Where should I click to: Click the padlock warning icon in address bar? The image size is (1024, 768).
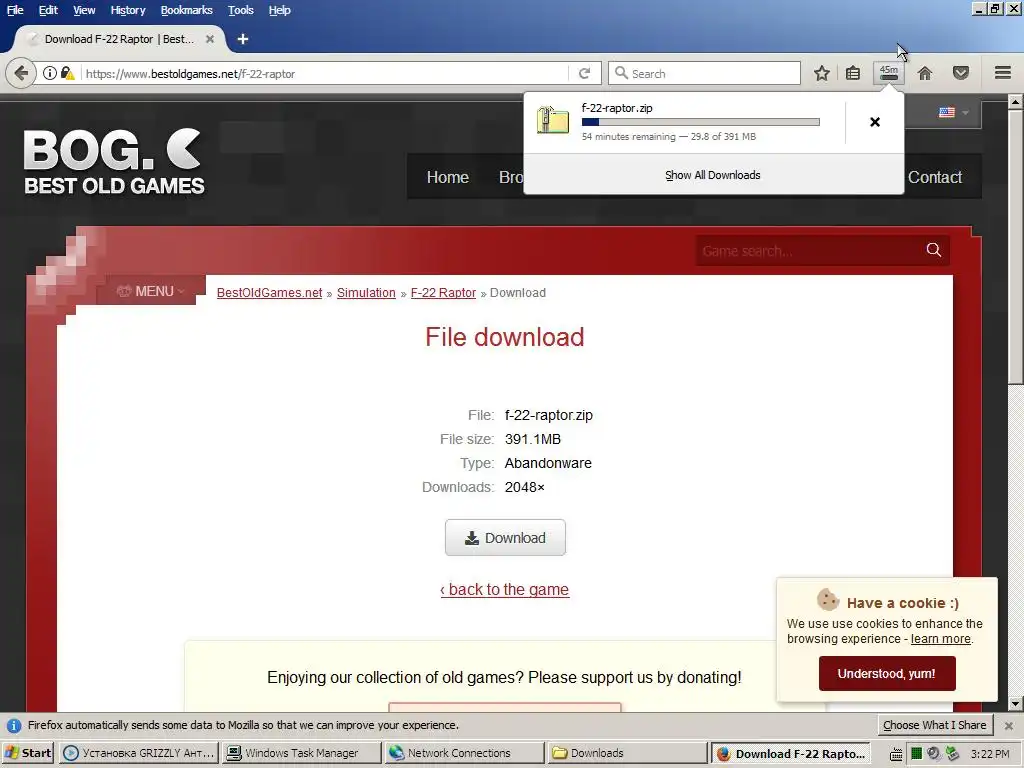pyautogui.click(x=67, y=73)
